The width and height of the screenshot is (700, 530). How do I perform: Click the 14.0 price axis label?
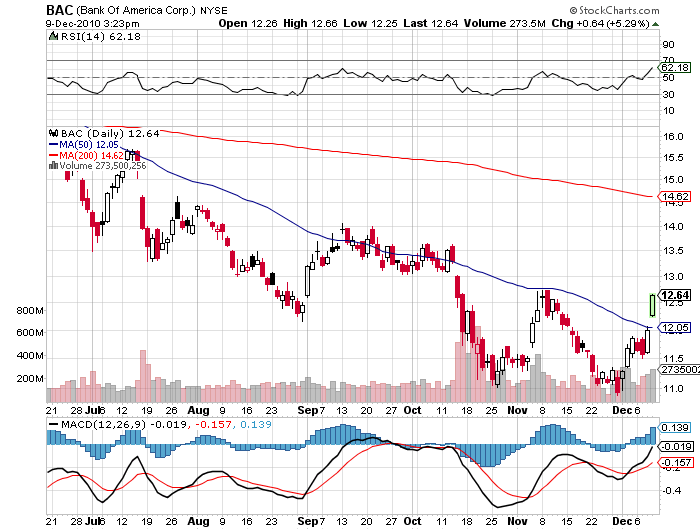point(673,226)
